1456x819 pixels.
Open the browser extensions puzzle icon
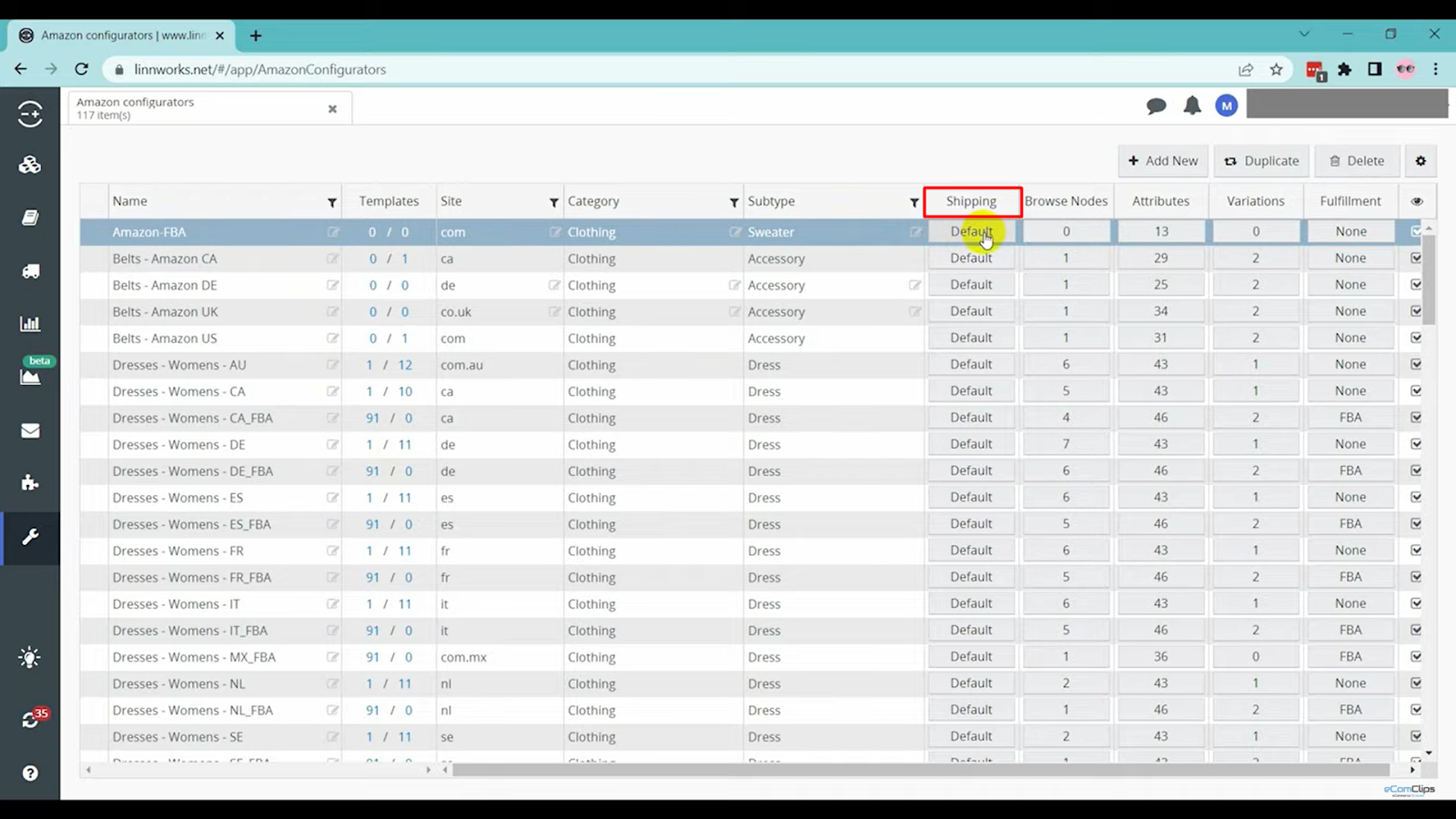(x=1345, y=69)
